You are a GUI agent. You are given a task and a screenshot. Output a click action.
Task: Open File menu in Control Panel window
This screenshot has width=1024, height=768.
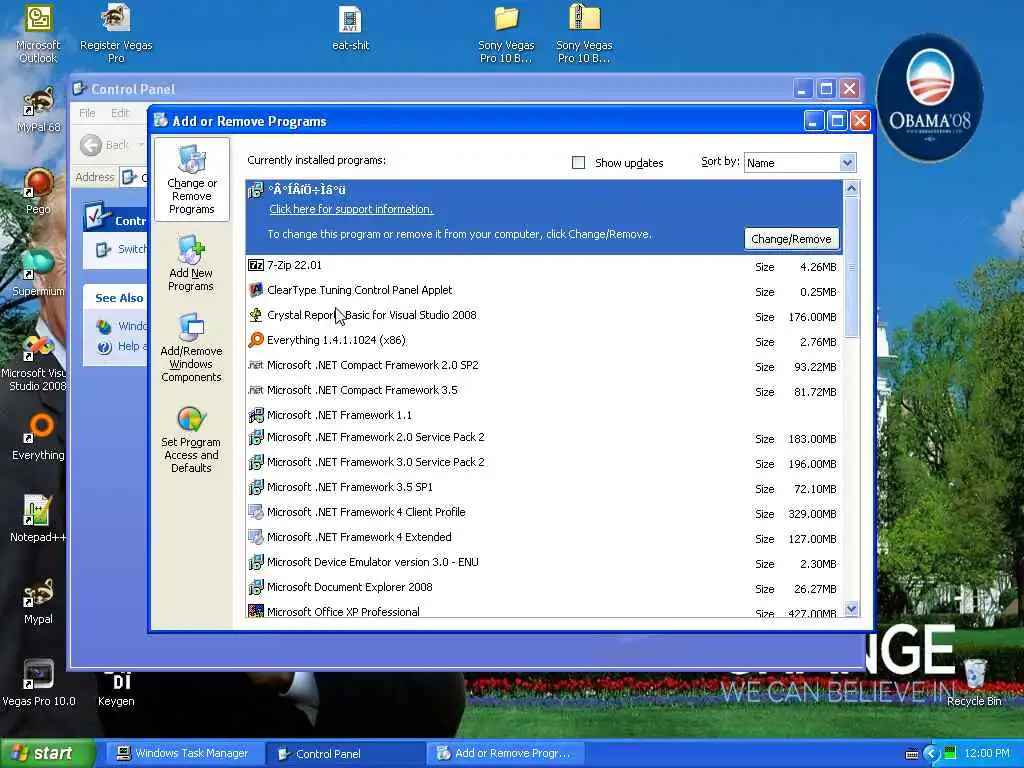coord(88,113)
